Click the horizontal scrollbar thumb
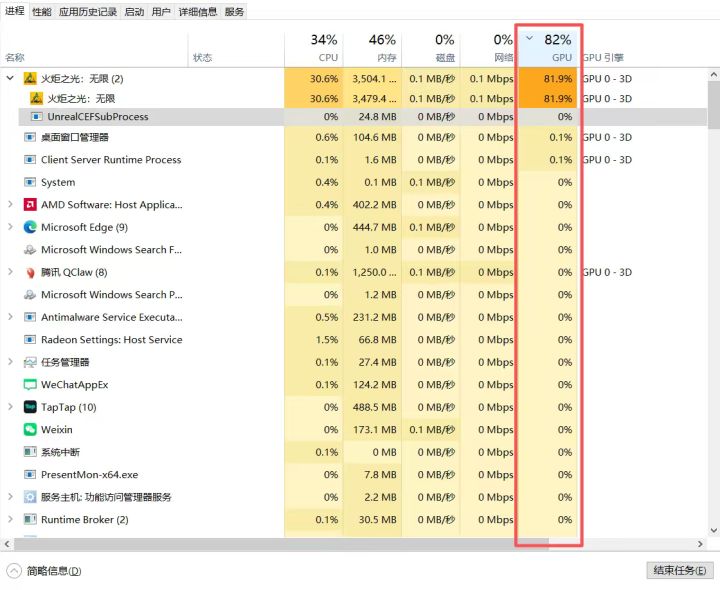Screen dimensions: 720x590 coord(281,544)
